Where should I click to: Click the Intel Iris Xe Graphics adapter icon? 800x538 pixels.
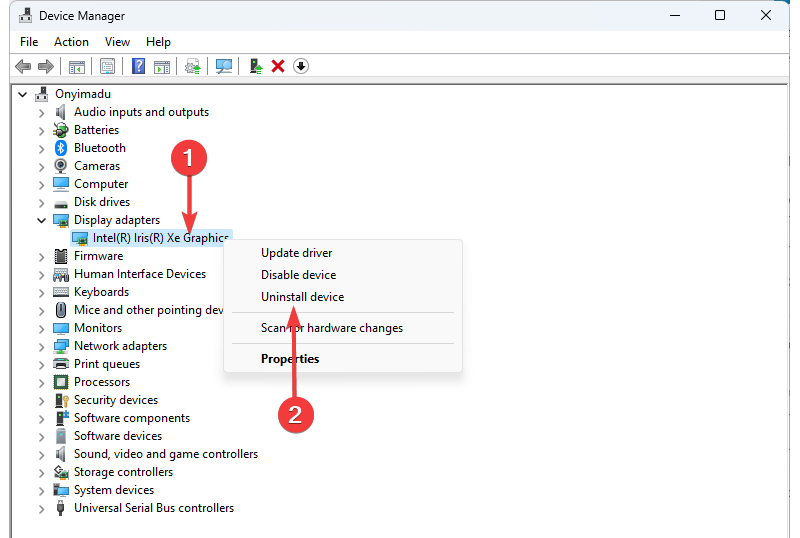(80, 238)
